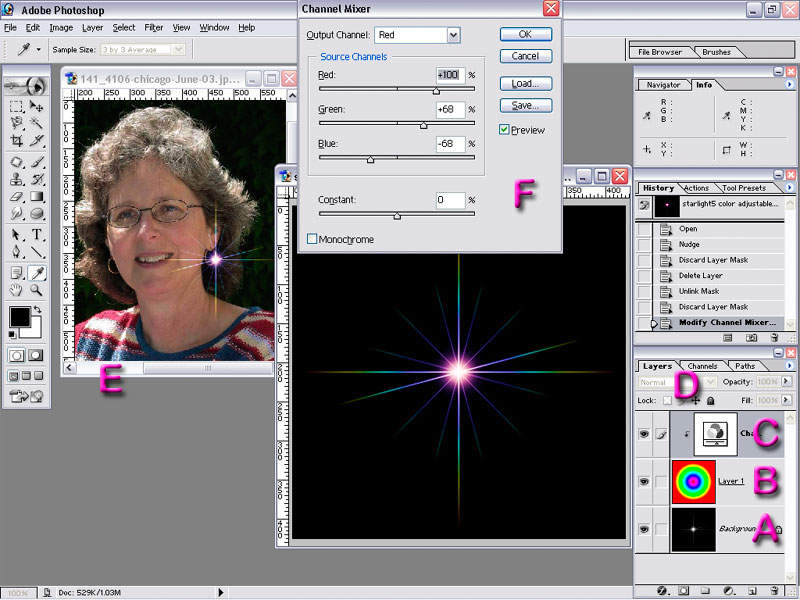Switch to the Actions tab
This screenshot has height=600, width=800.
696,188
